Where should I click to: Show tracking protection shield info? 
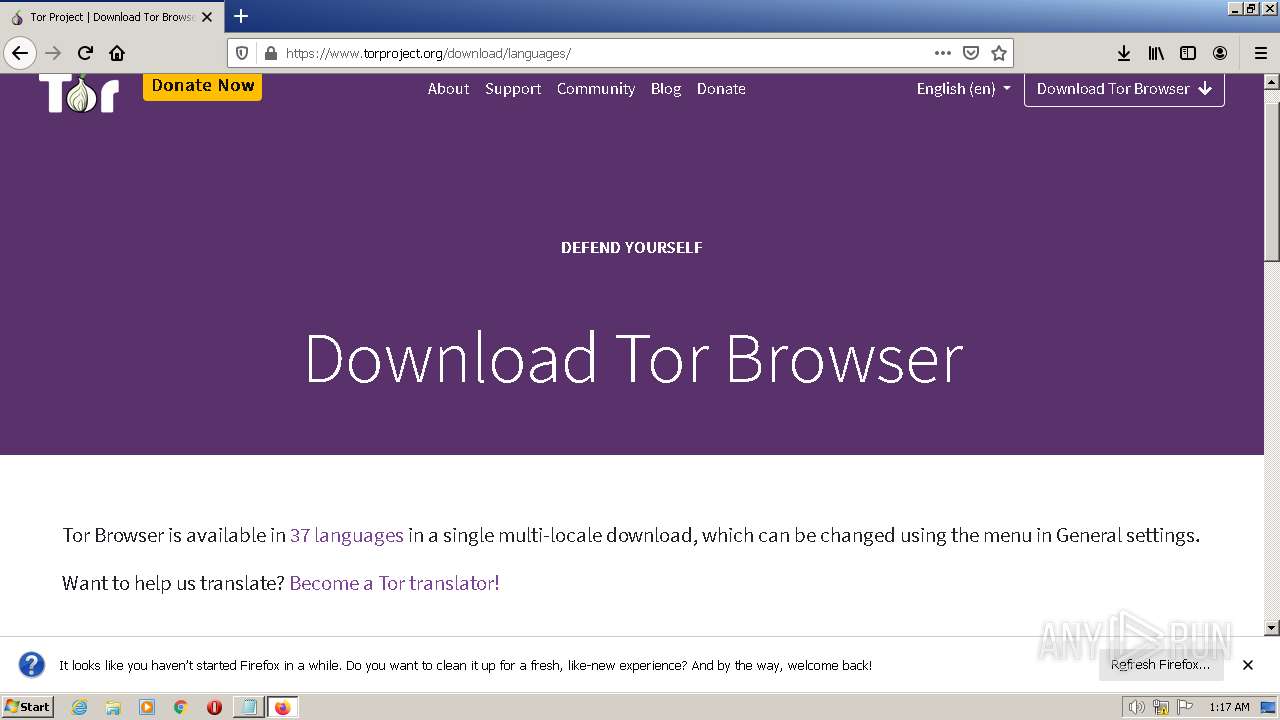(x=242, y=53)
